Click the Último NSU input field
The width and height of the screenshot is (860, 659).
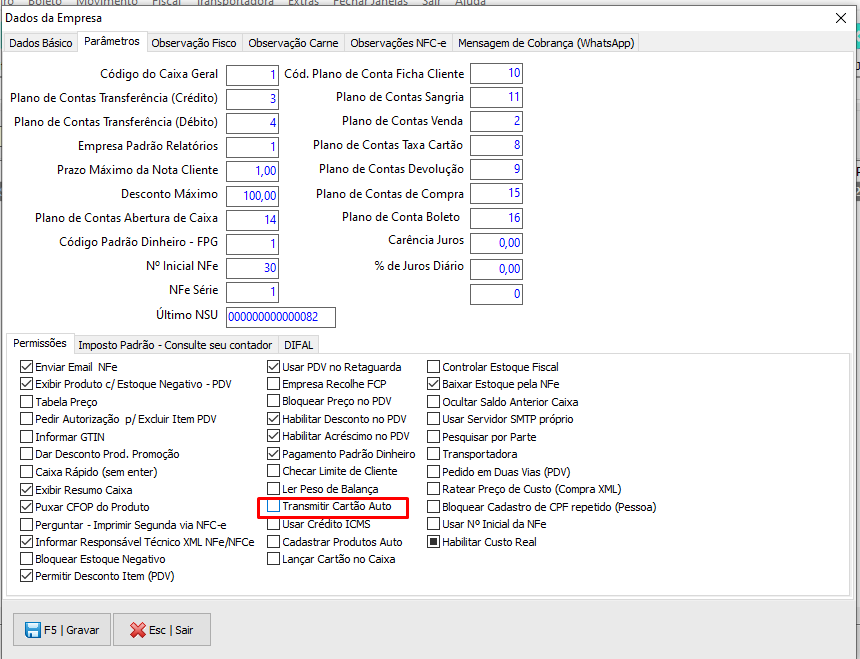point(280,317)
